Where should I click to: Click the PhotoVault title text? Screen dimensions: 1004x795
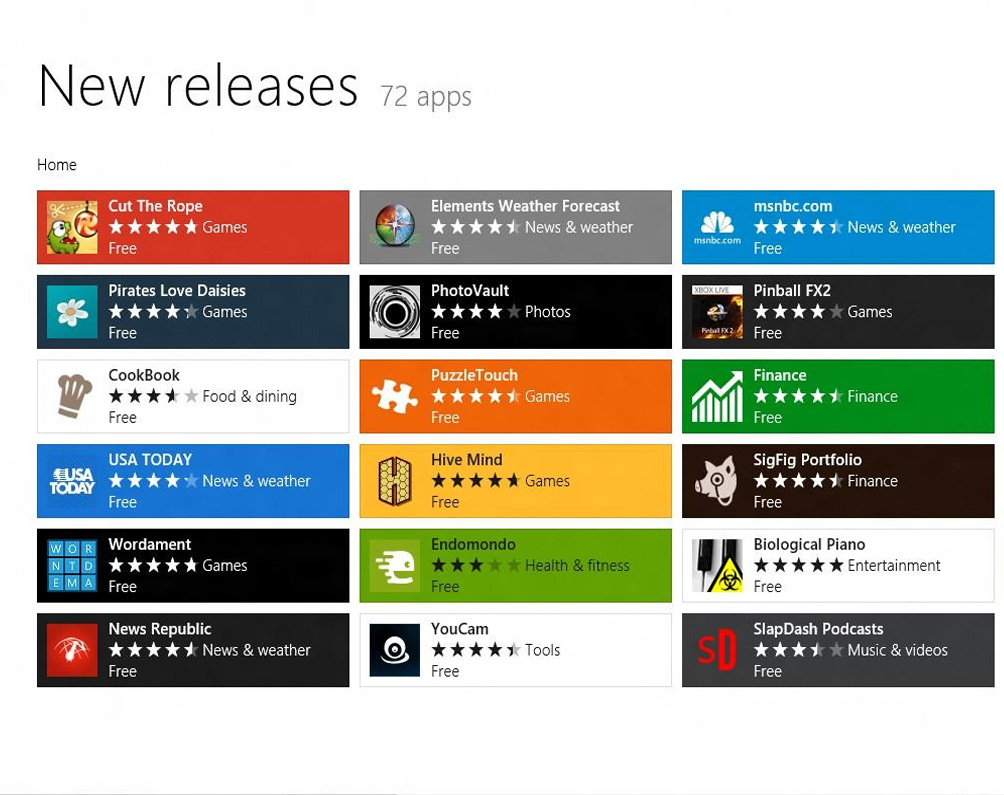[470, 291]
